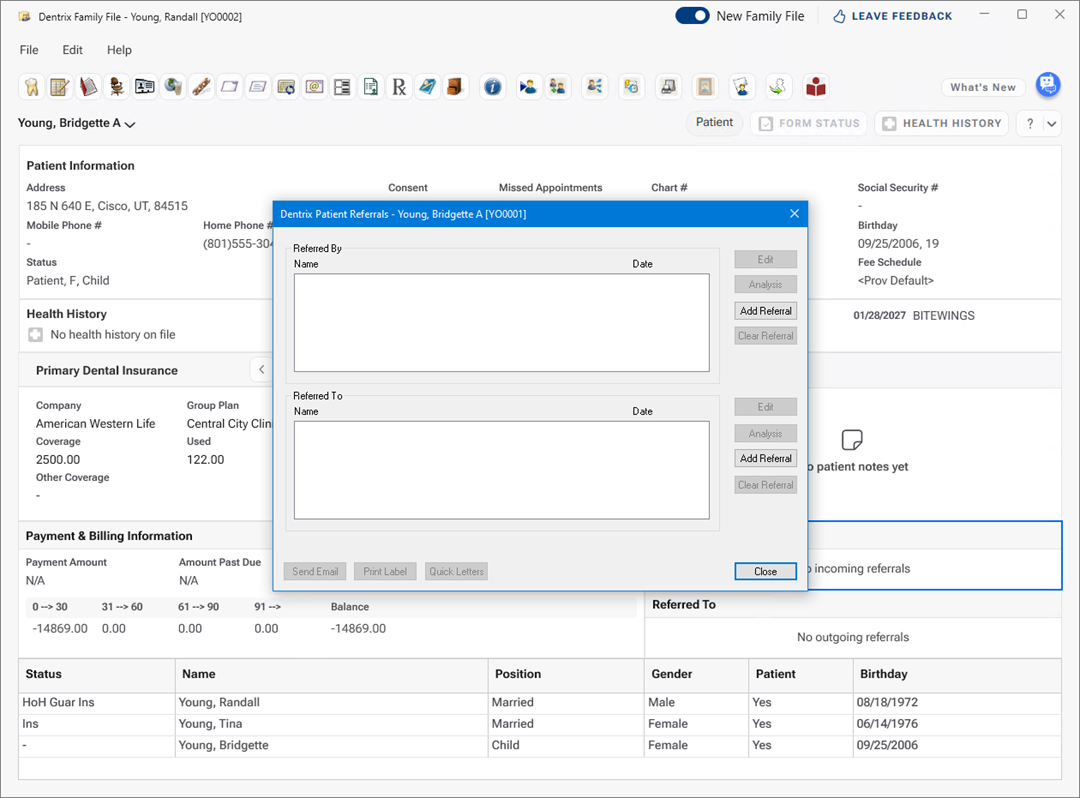Image resolution: width=1080 pixels, height=798 pixels.
Task: Click the patient notes sticky note icon
Action: pyautogui.click(x=852, y=439)
